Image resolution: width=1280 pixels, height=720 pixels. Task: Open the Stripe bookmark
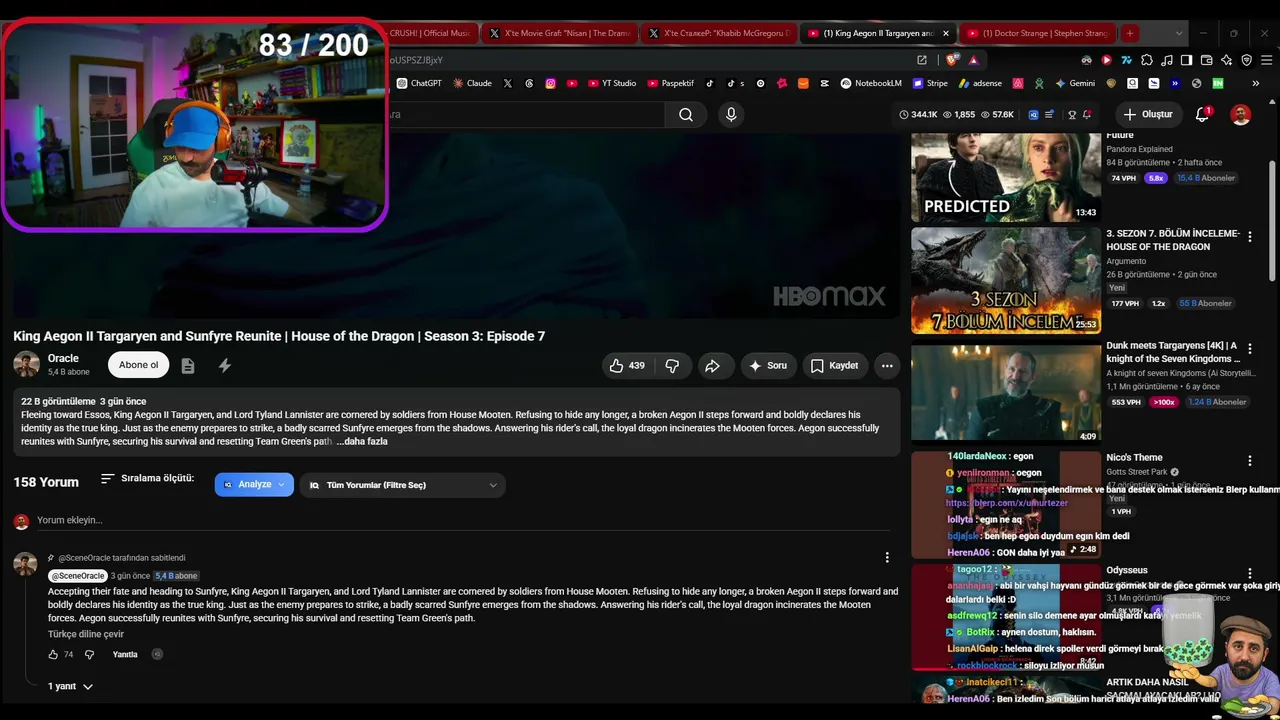click(930, 83)
